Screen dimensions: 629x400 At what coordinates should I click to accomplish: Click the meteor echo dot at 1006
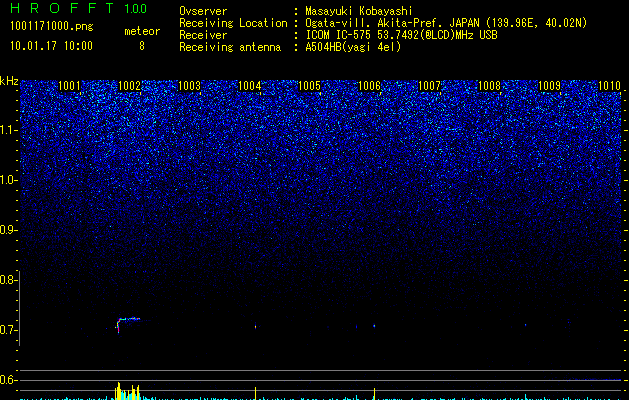coord(374,326)
